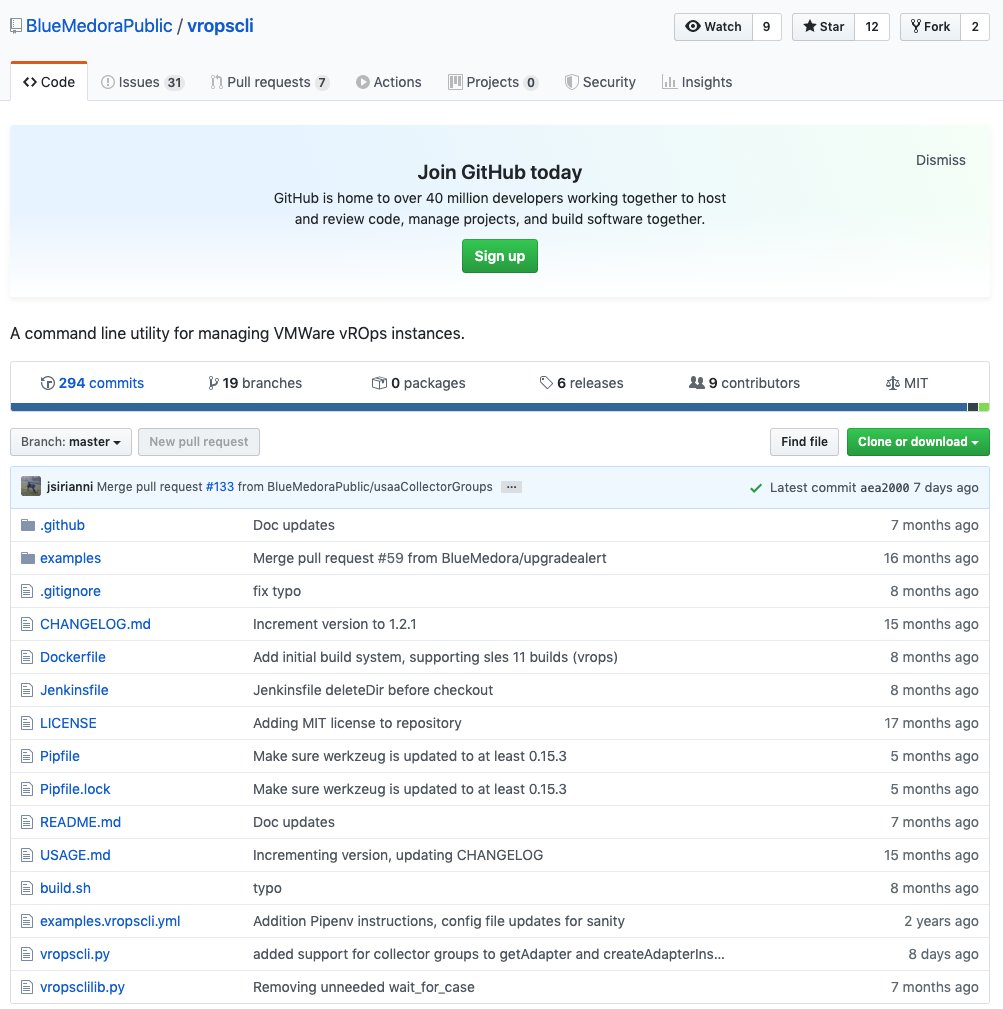
Task: Open the latest commit aea2000 hash
Action: coord(885,488)
